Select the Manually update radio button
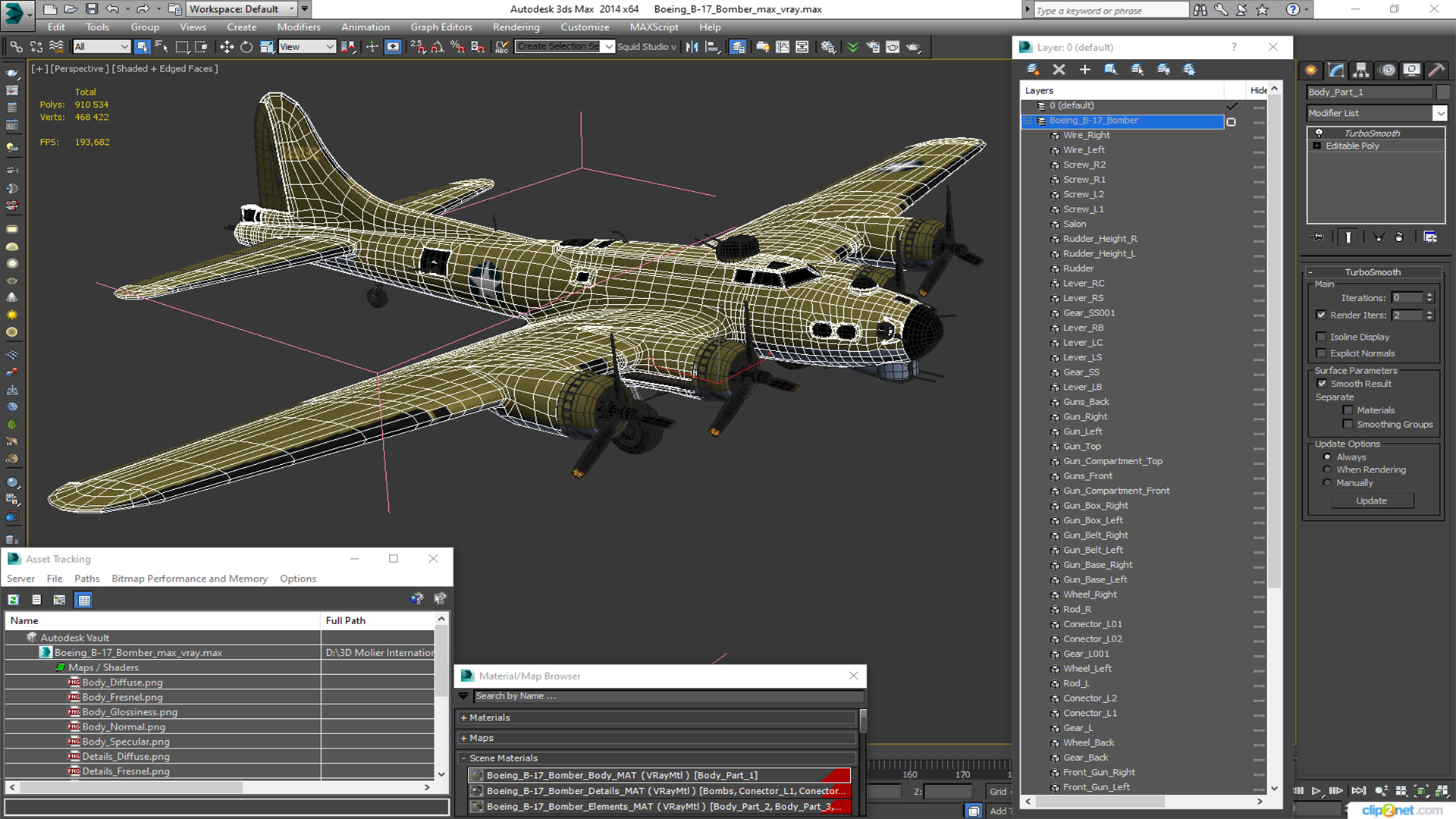Screen dimensions: 1456x819 [x=1327, y=482]
